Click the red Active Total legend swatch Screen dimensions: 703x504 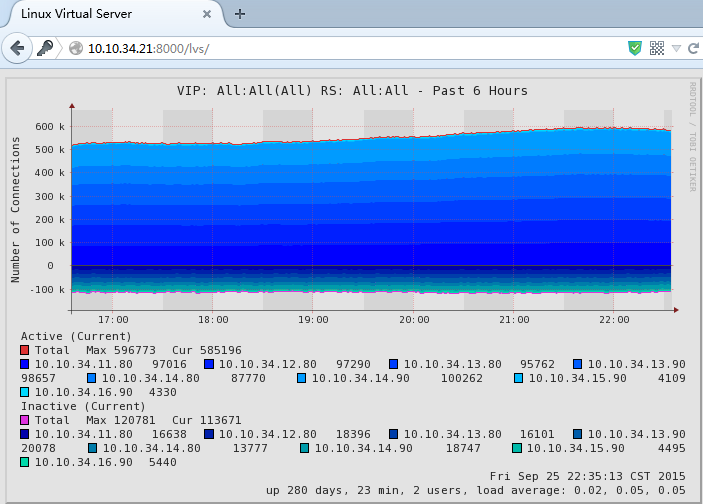click(25, 350)
